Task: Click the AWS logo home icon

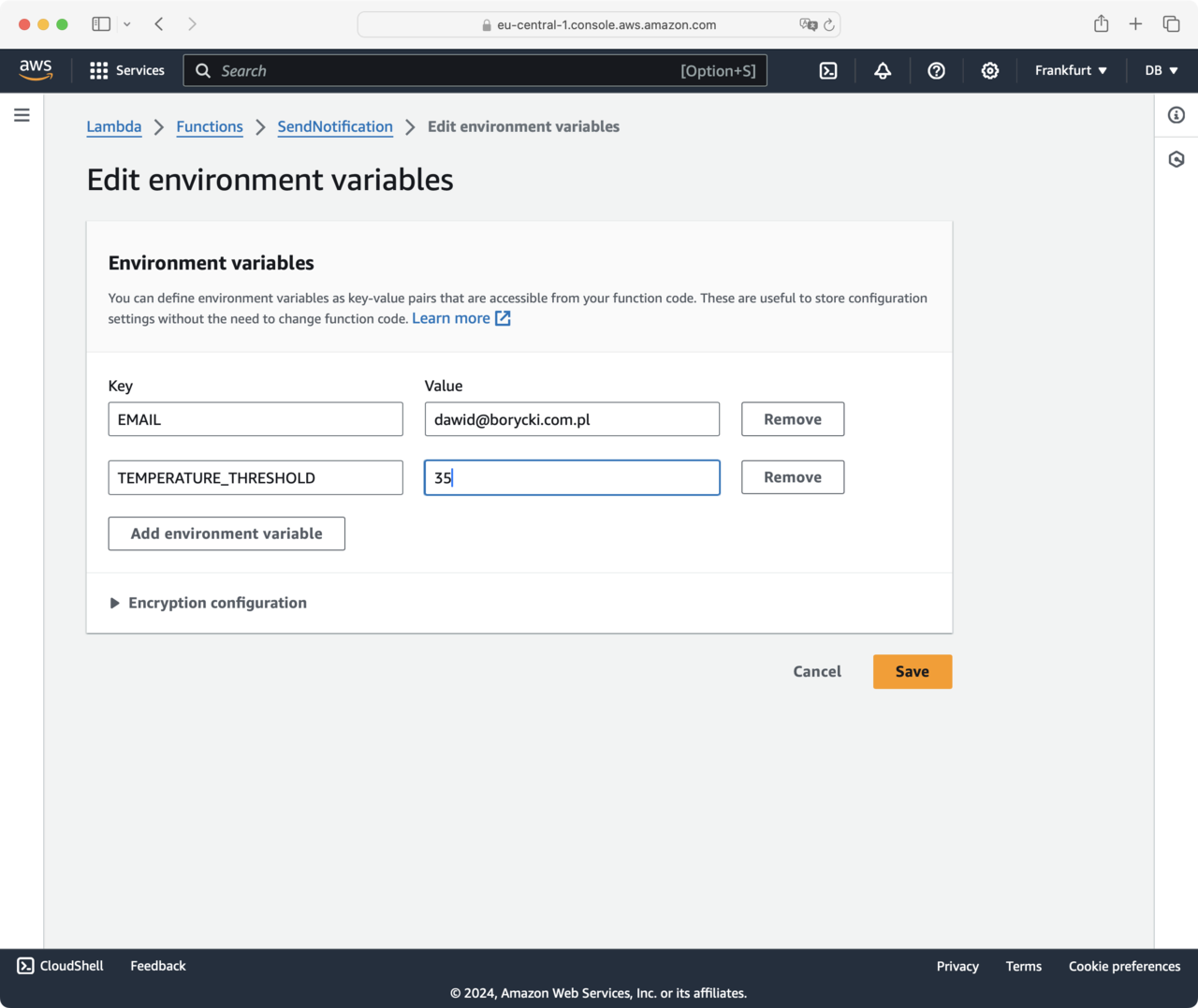Action: tap(36, 70)
